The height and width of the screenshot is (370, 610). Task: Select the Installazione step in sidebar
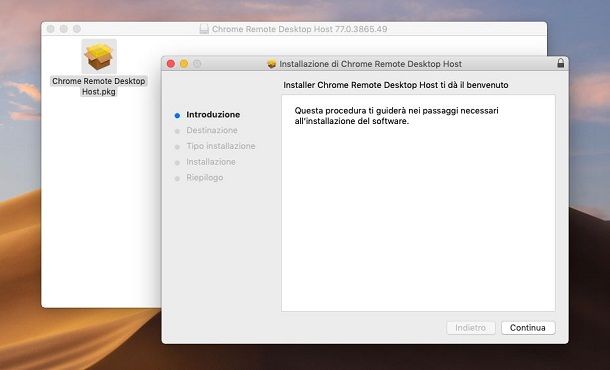[211, 162]
